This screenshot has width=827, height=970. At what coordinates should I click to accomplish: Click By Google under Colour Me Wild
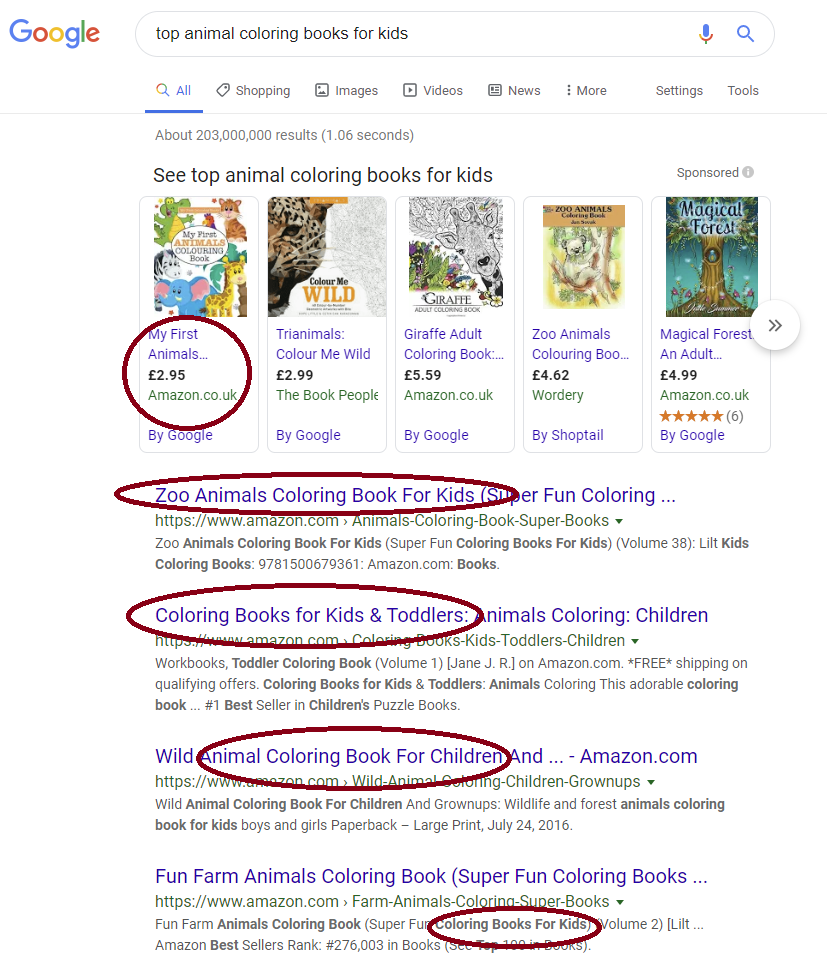click(308, 436)
